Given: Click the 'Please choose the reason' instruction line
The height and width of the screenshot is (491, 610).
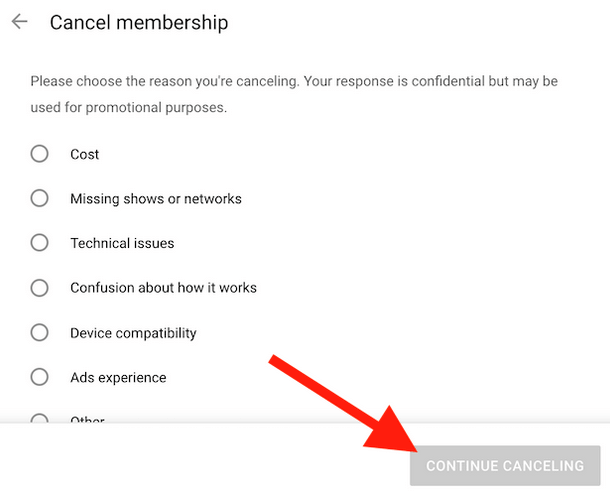Looking at the screenshot, I should [294, 80].
